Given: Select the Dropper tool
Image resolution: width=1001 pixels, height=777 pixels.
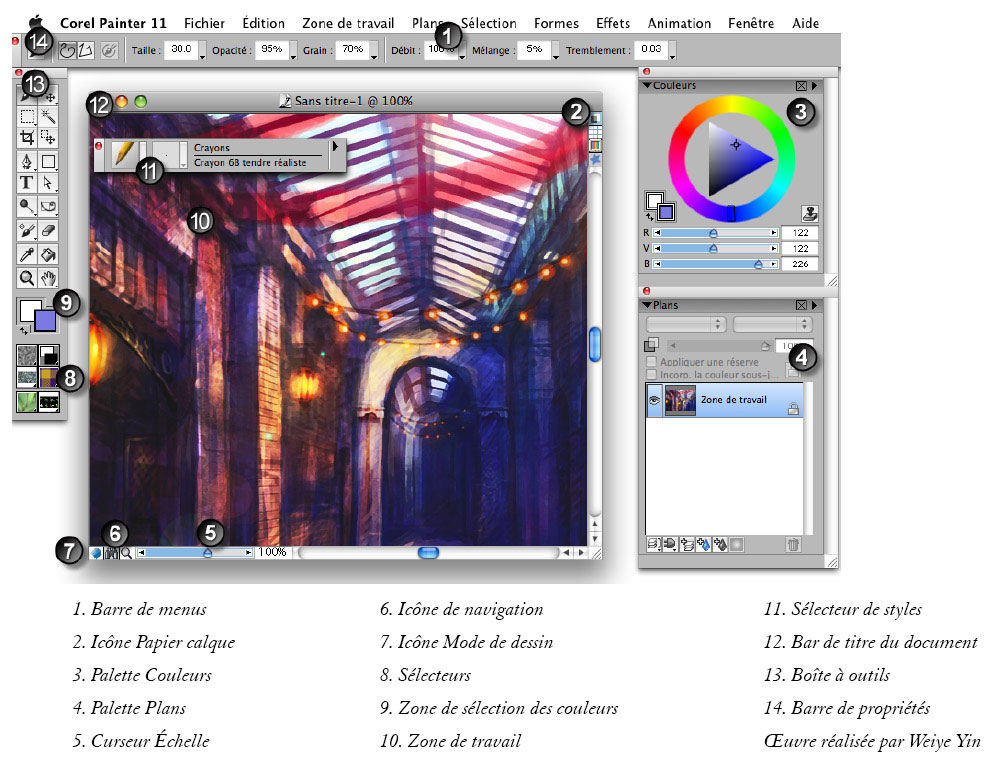Looking at the screenshot, I should click(27, 255).
